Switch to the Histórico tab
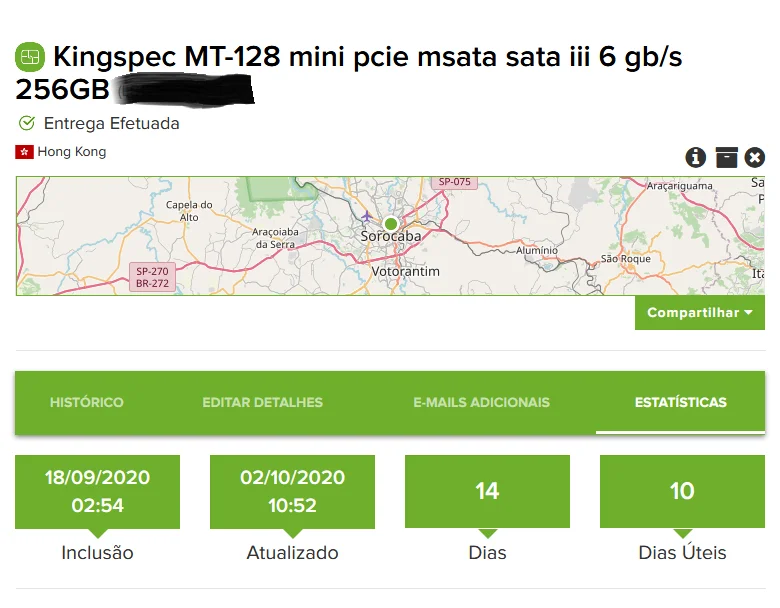Viewport: 780px width, 608px height. coord(87,402)
